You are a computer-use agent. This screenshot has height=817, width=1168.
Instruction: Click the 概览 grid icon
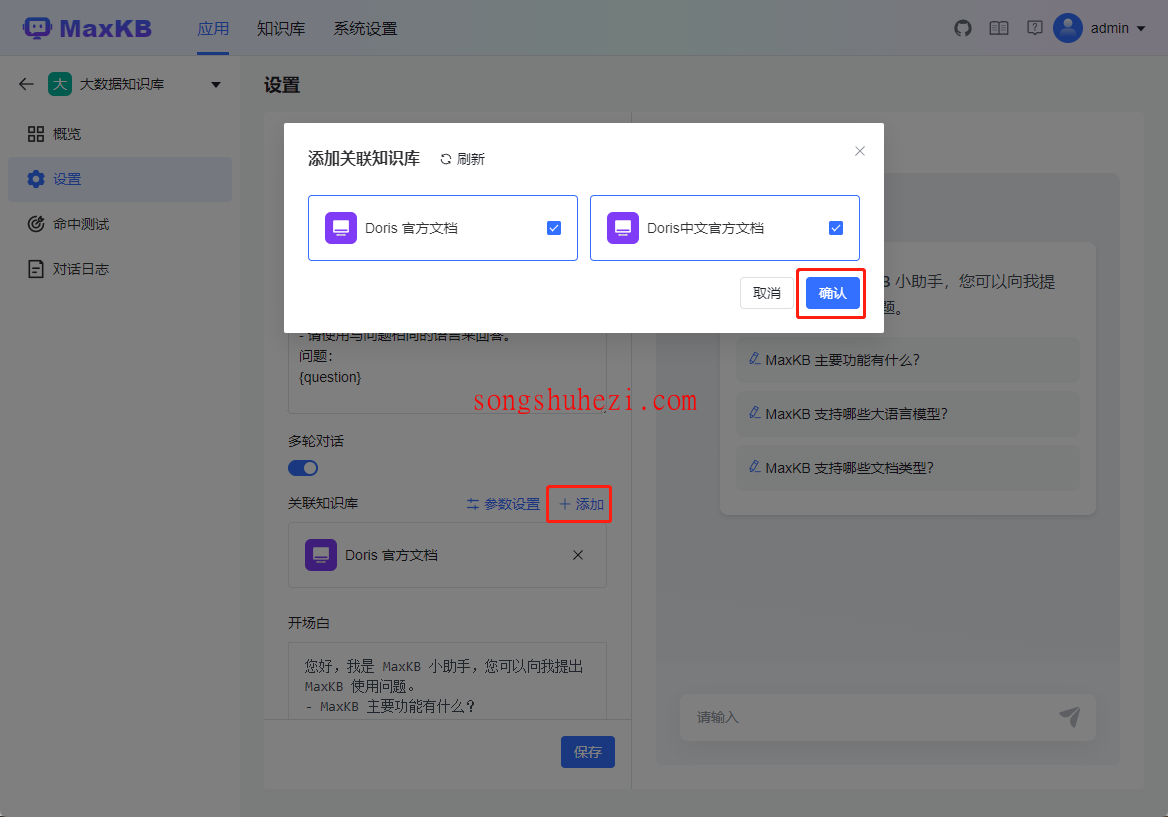(36, 134)
